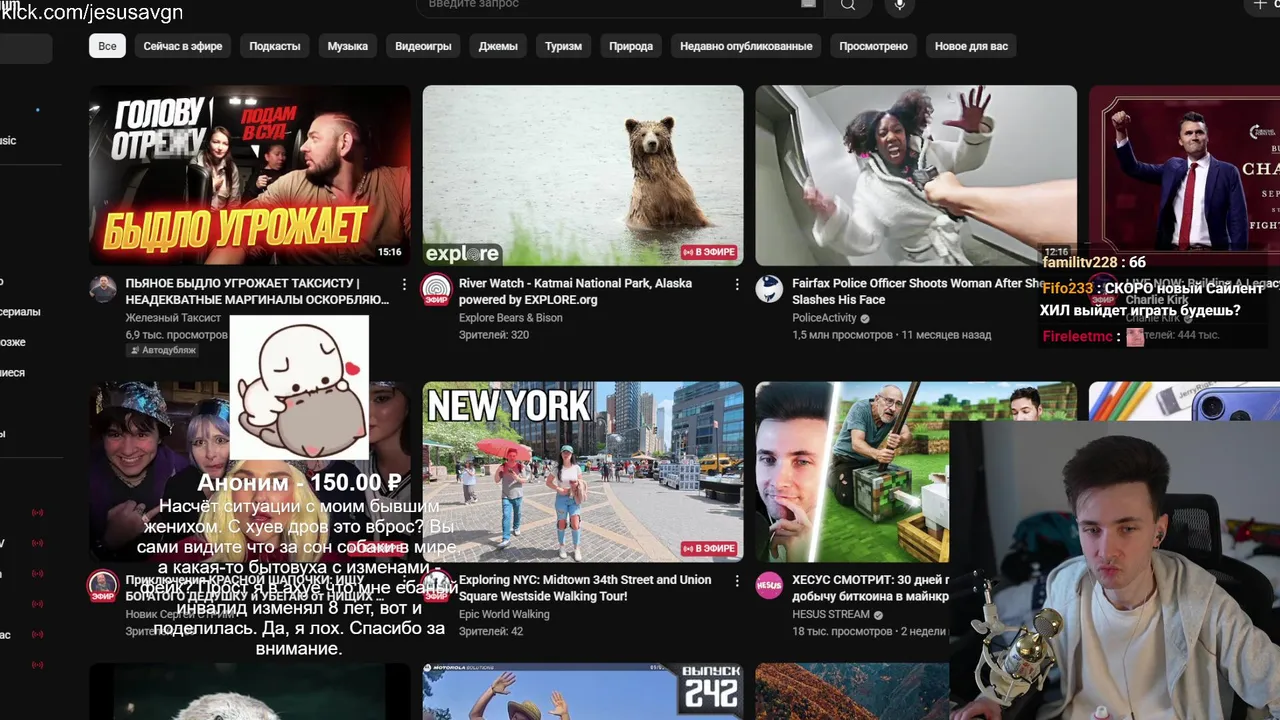The height and width of the screenshot is (720, 1280).
Task: Click "Зрителей: 320" viewer count
Action: [494, 335]
